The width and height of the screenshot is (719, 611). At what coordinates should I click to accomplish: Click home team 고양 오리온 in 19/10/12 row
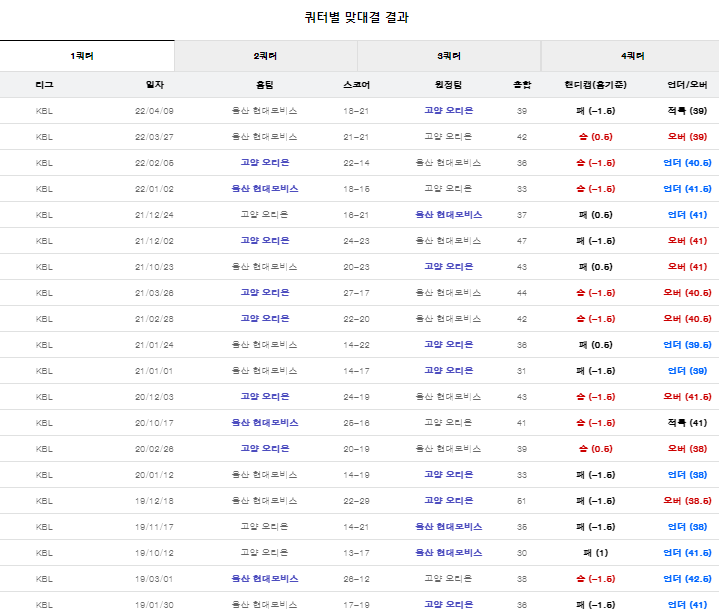265,553
